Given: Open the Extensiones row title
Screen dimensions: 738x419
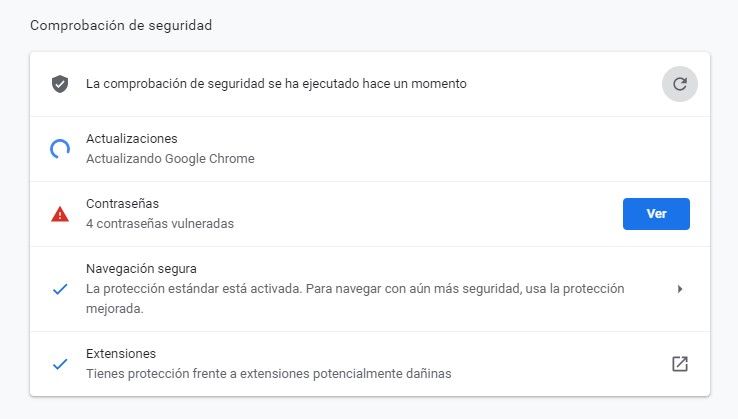Looking at the screenshot, I should (121, 354).
